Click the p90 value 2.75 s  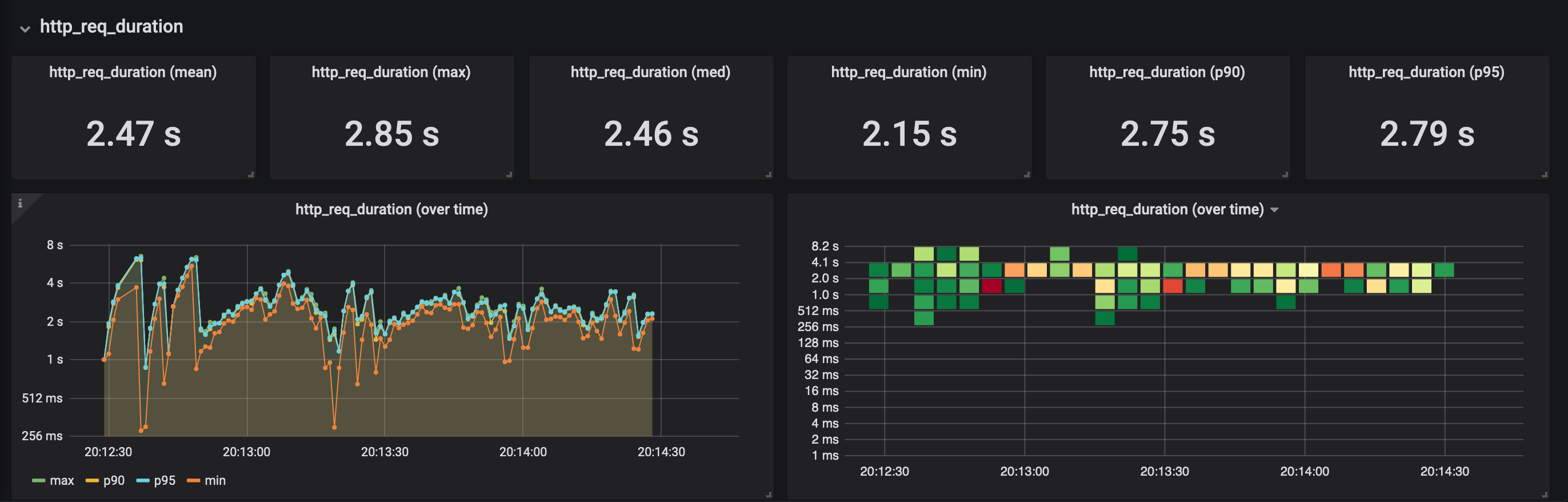click(x=1167, y=134)
